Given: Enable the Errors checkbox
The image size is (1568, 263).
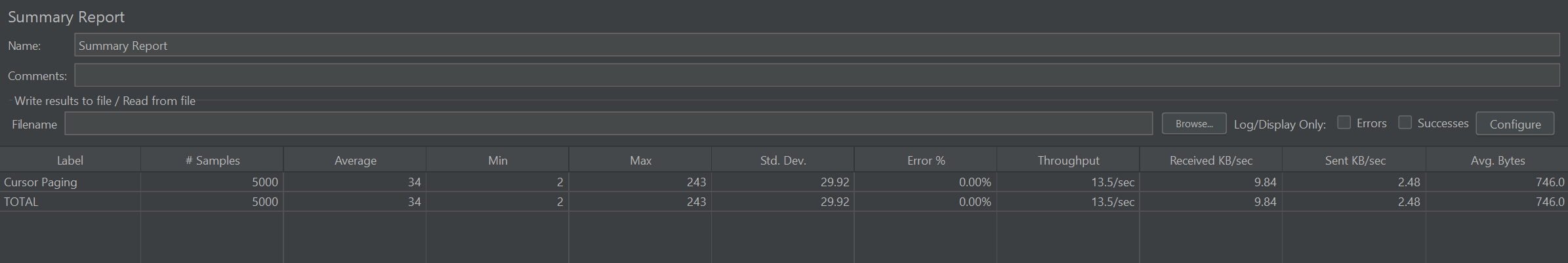Looking at the screenshot, I should point(1344,123).
